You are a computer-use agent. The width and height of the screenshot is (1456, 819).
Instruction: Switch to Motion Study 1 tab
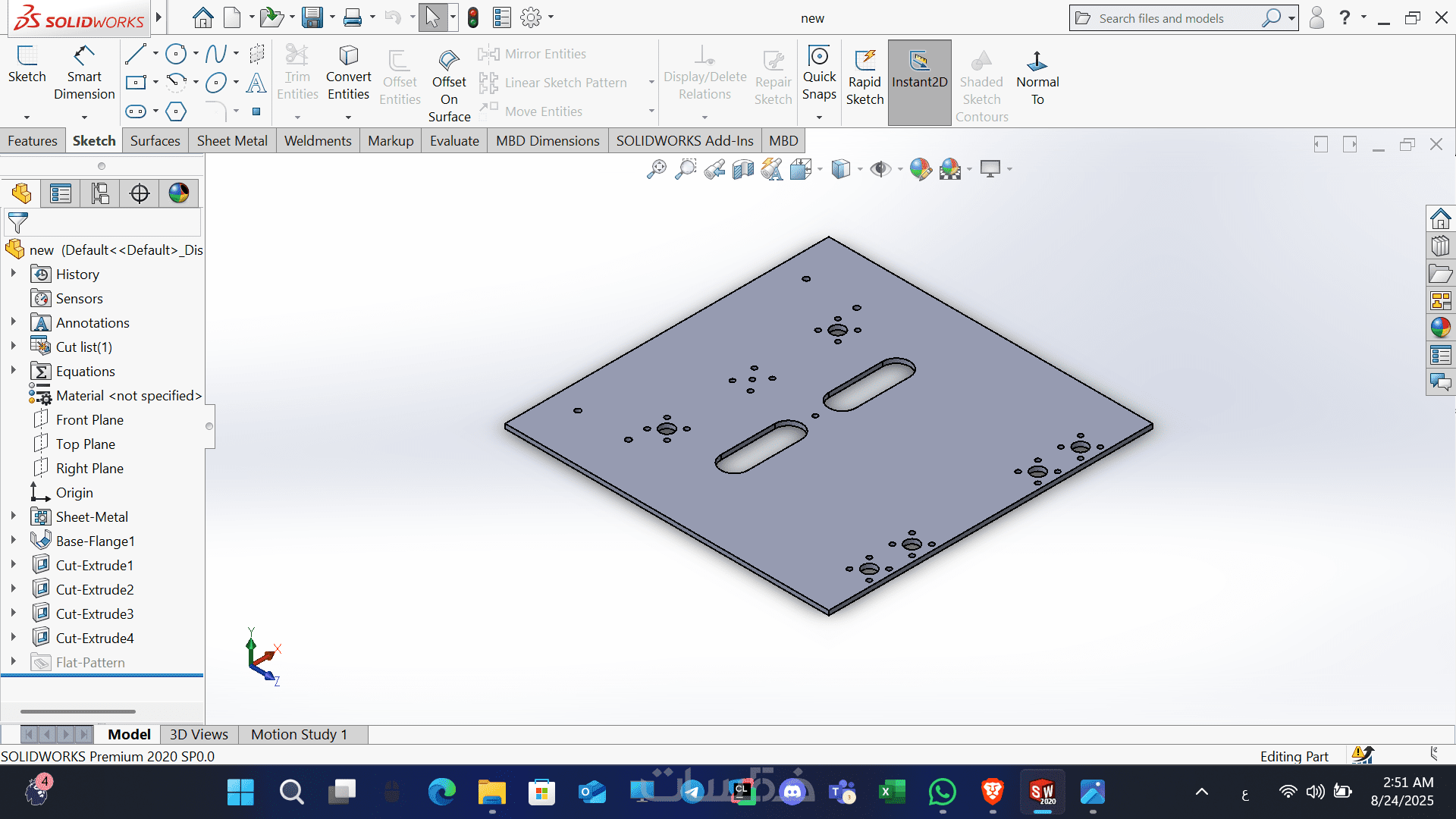[299, 734]
